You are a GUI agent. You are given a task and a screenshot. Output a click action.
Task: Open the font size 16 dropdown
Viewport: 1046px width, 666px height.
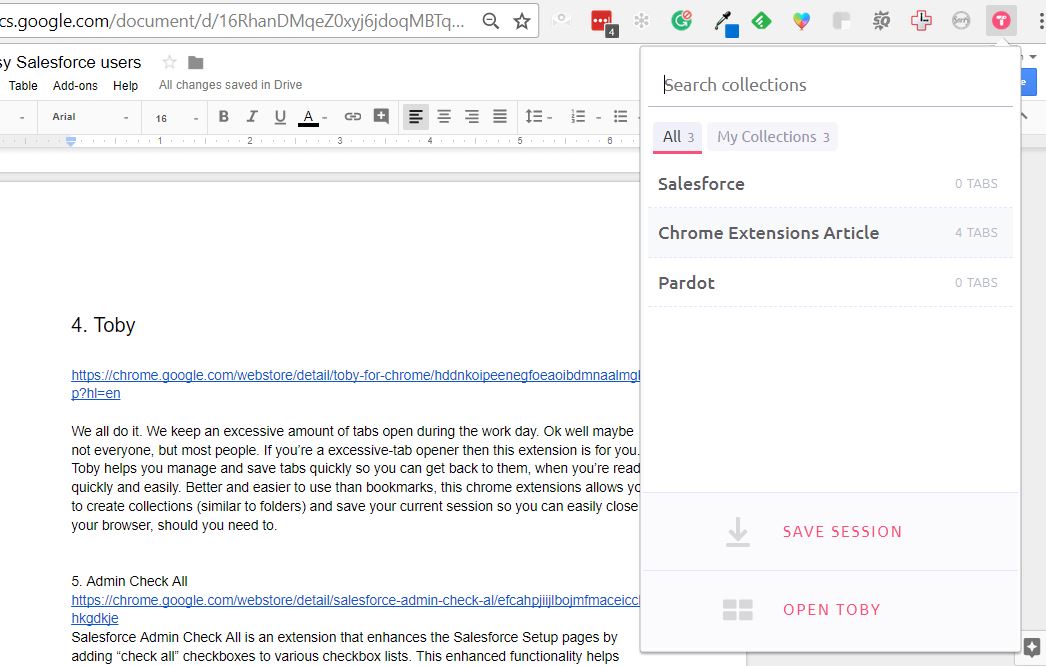point(176,118)
